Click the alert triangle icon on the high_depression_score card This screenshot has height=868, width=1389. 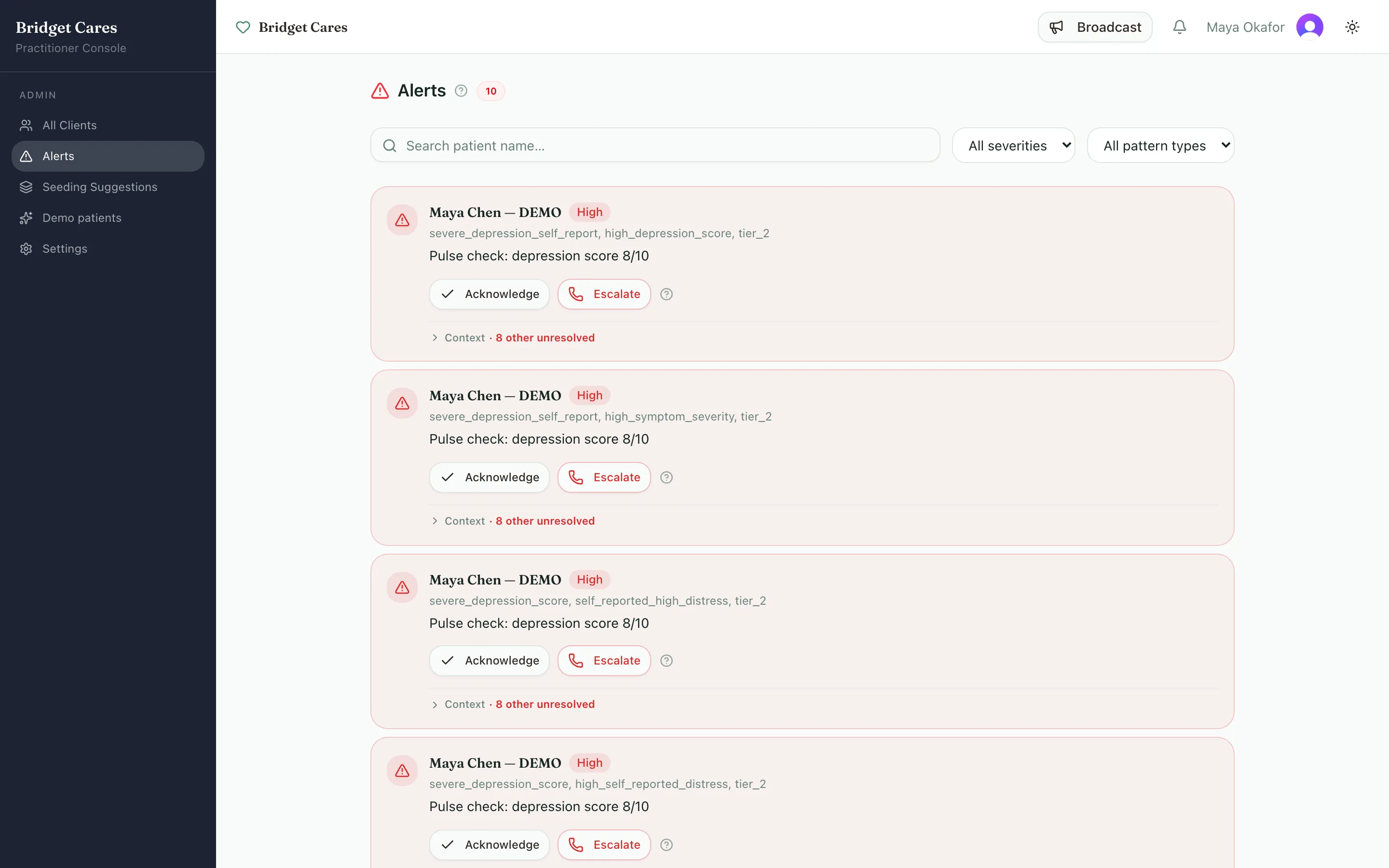point(402,220)
